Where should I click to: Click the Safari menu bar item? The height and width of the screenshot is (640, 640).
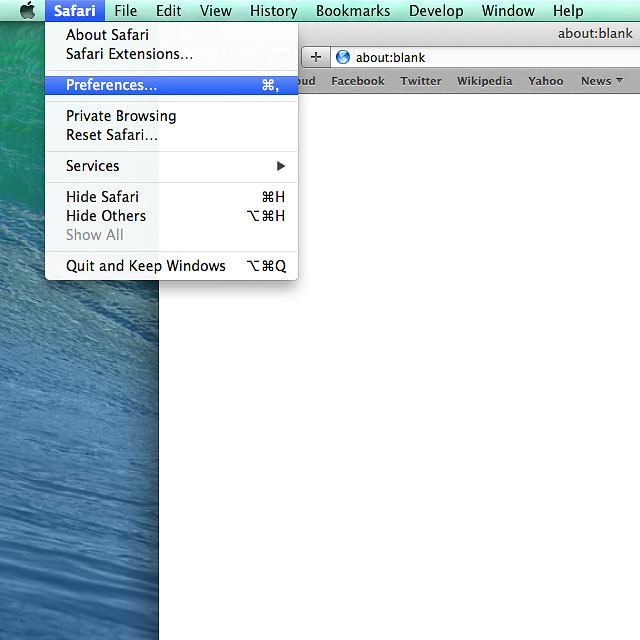75,11
